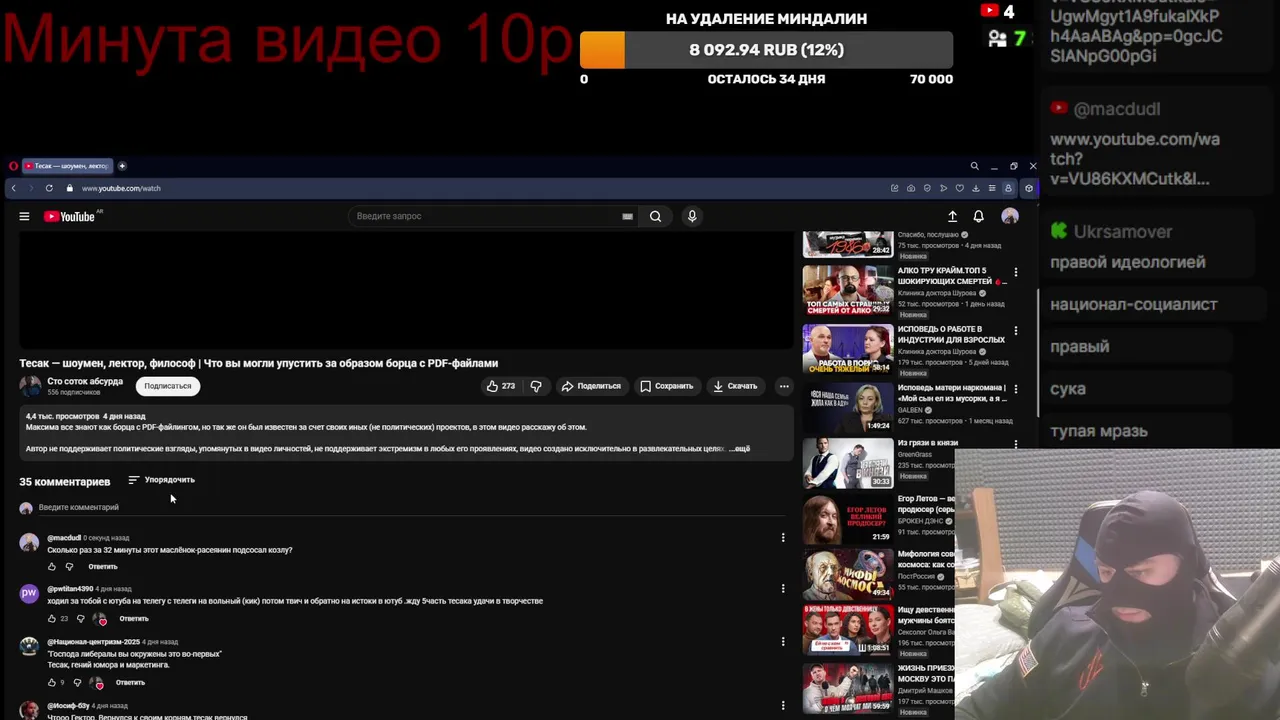Open video АЛКО ТРУ КРАЙМ thumbnail
This screenshot has width=1280, height=720.
pos(848,290)
